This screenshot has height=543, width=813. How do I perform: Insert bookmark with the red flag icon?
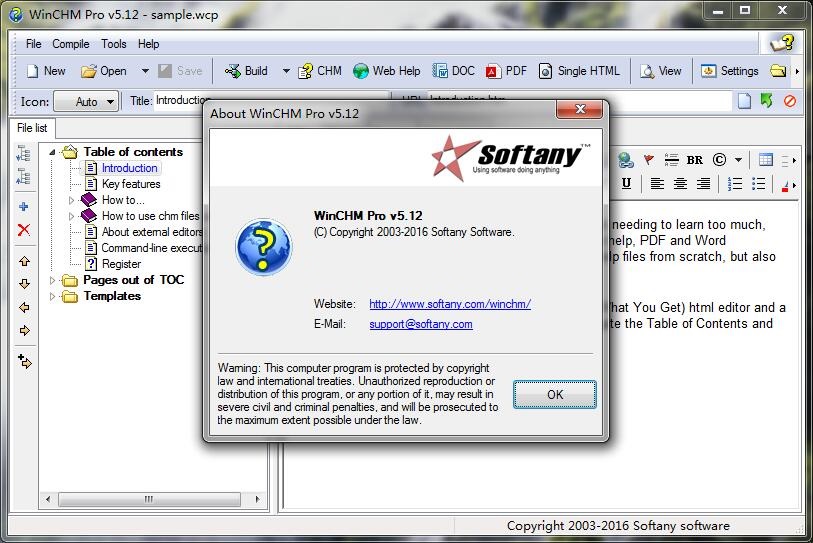point(649,160)
